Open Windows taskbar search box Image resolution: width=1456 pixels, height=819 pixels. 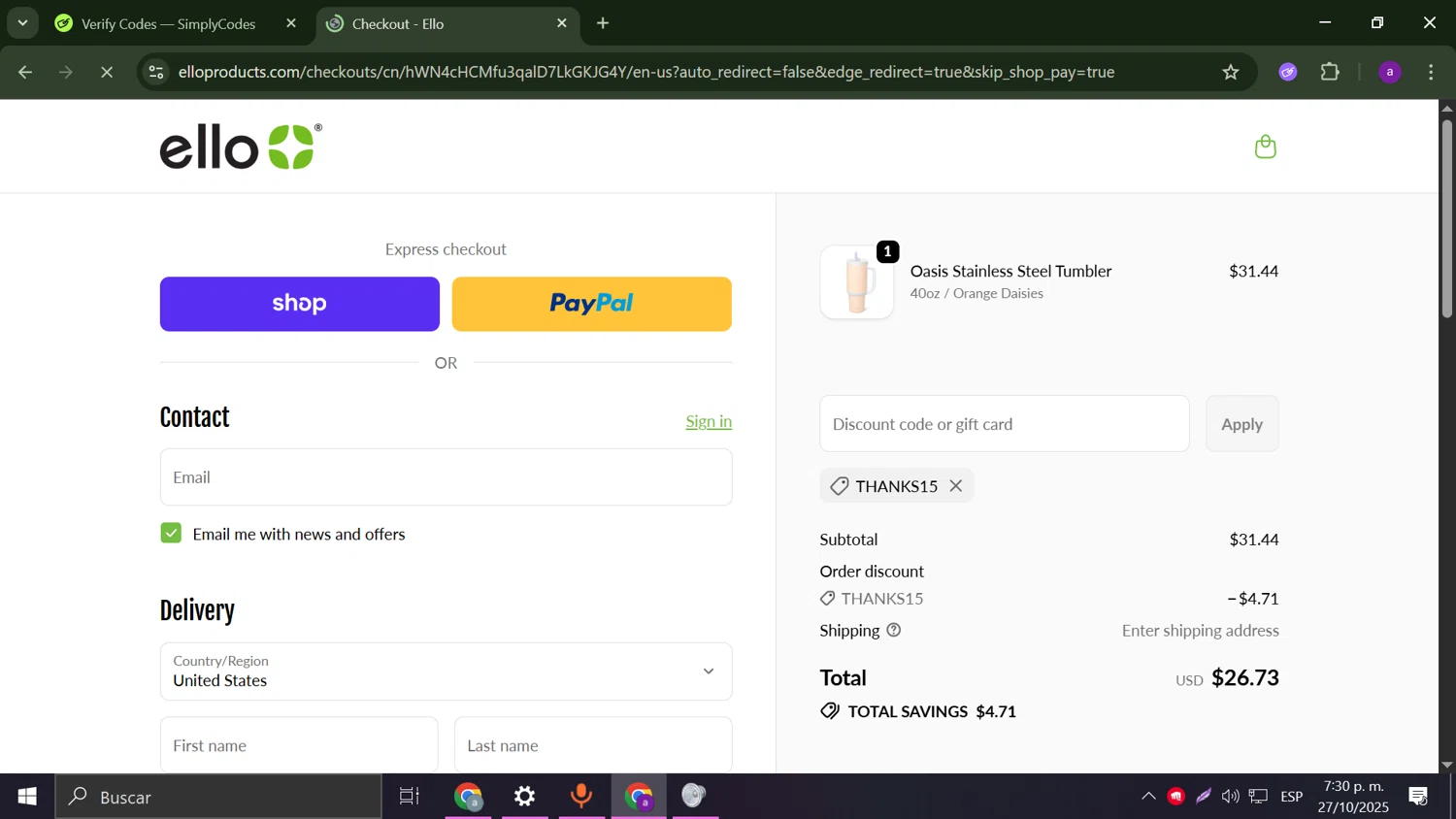pyautogui.click(x=218, y=797)
